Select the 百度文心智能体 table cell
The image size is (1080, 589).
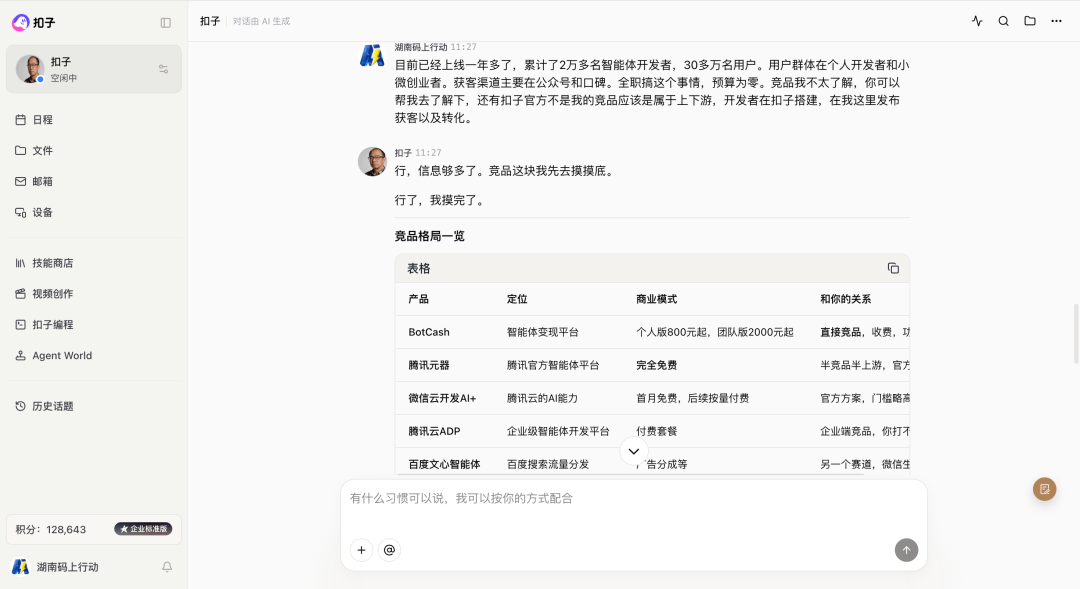coord(444,464)
